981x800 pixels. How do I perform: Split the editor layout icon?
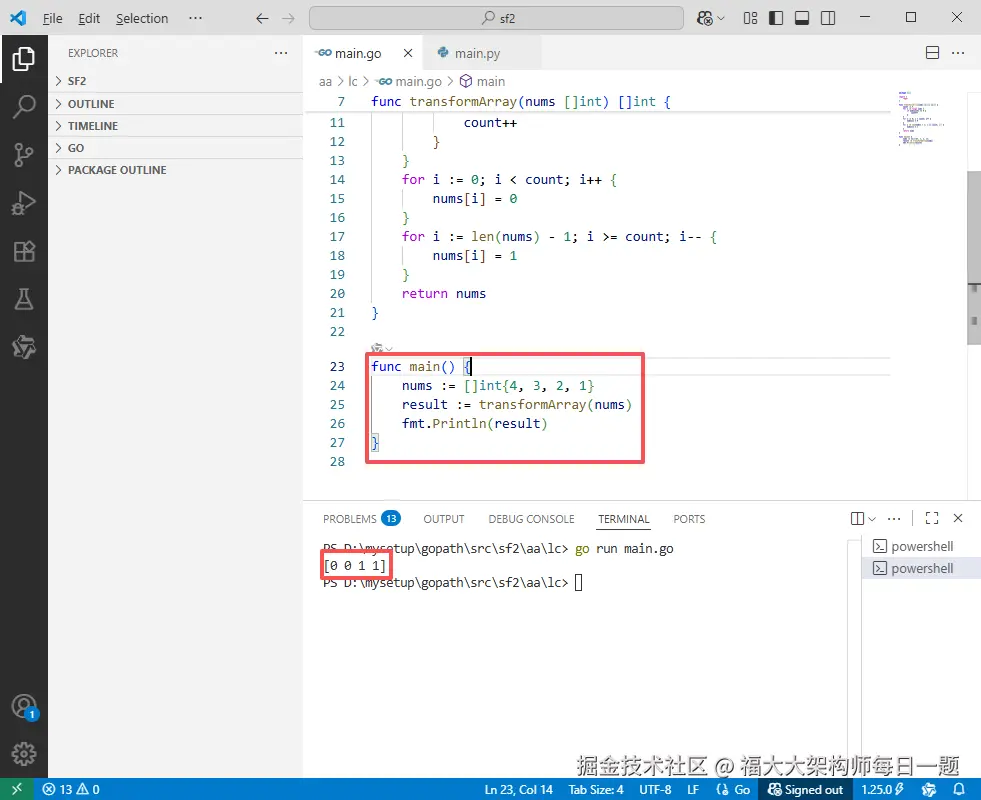click(932, 53)
